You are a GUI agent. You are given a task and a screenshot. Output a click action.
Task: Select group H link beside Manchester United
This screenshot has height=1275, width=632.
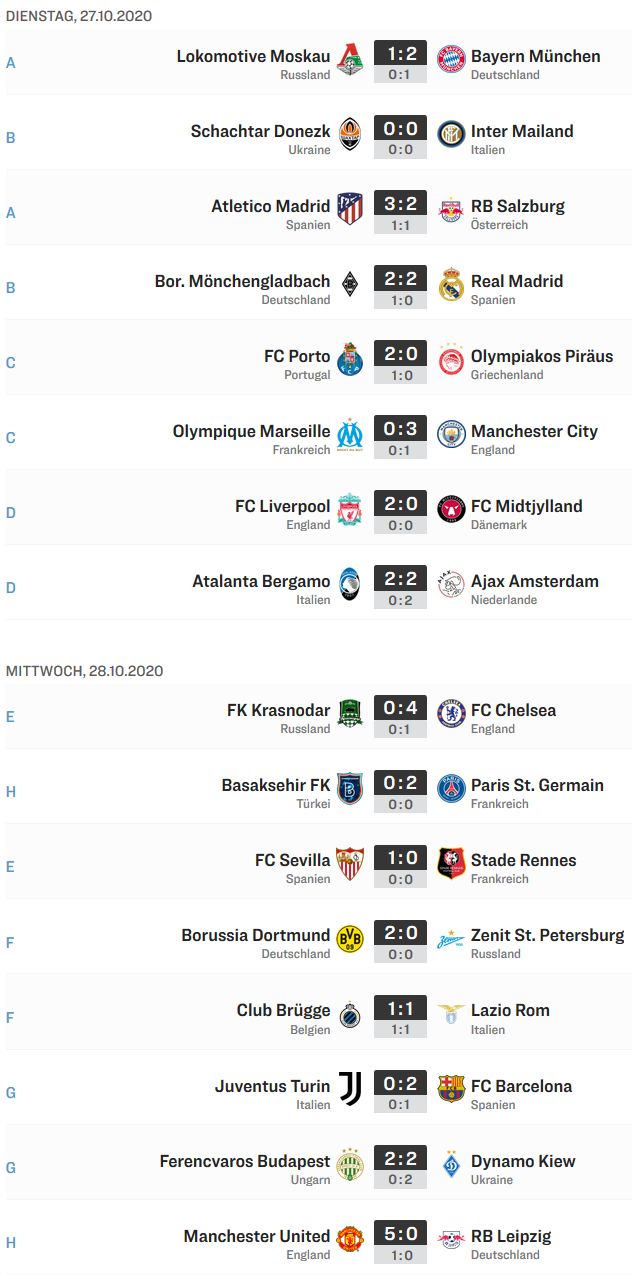point(11,1242)
